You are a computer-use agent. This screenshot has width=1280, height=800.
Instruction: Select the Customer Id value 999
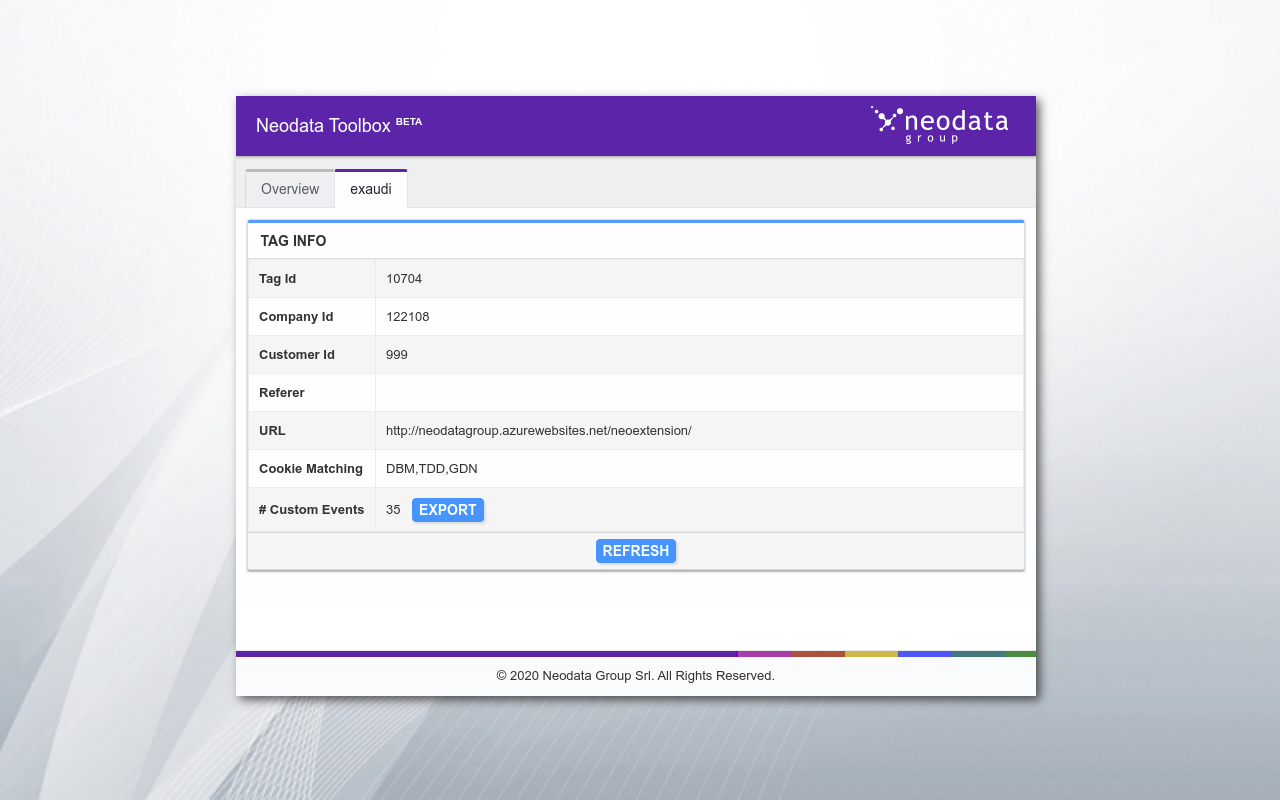[x=396, y=354]
